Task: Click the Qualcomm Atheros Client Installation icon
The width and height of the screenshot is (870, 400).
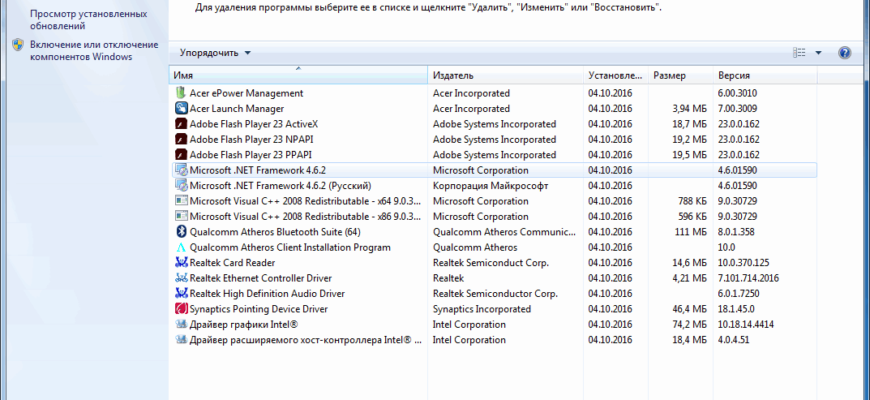Action: tap(180, 247)
